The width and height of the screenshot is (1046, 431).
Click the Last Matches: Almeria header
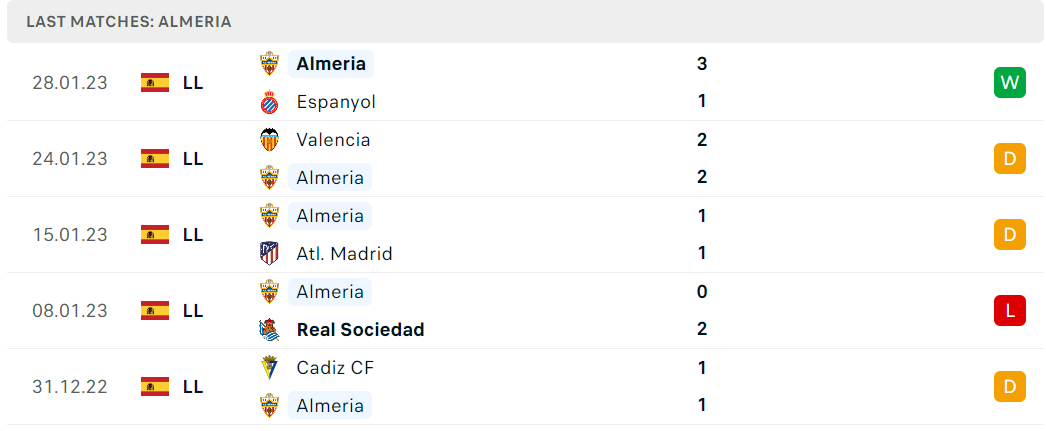129,22
